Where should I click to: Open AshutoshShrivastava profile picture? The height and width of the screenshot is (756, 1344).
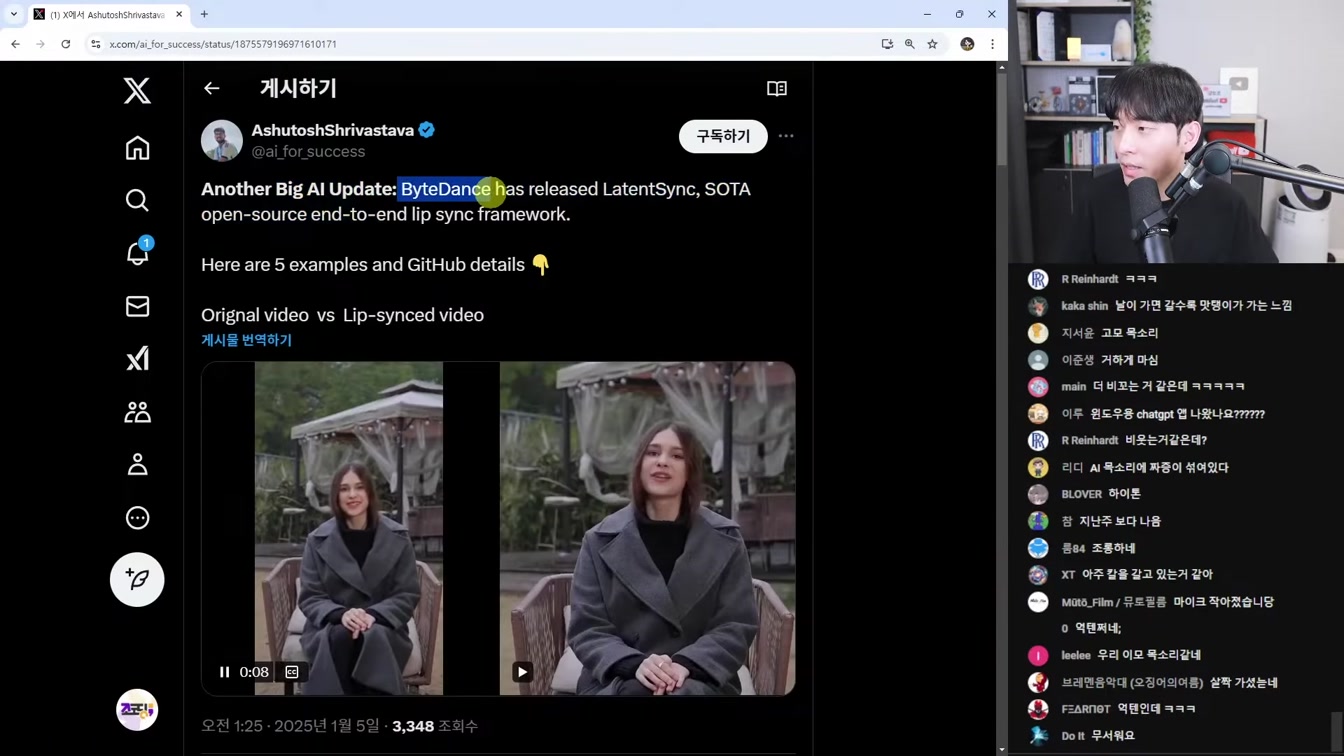point(222,140)
